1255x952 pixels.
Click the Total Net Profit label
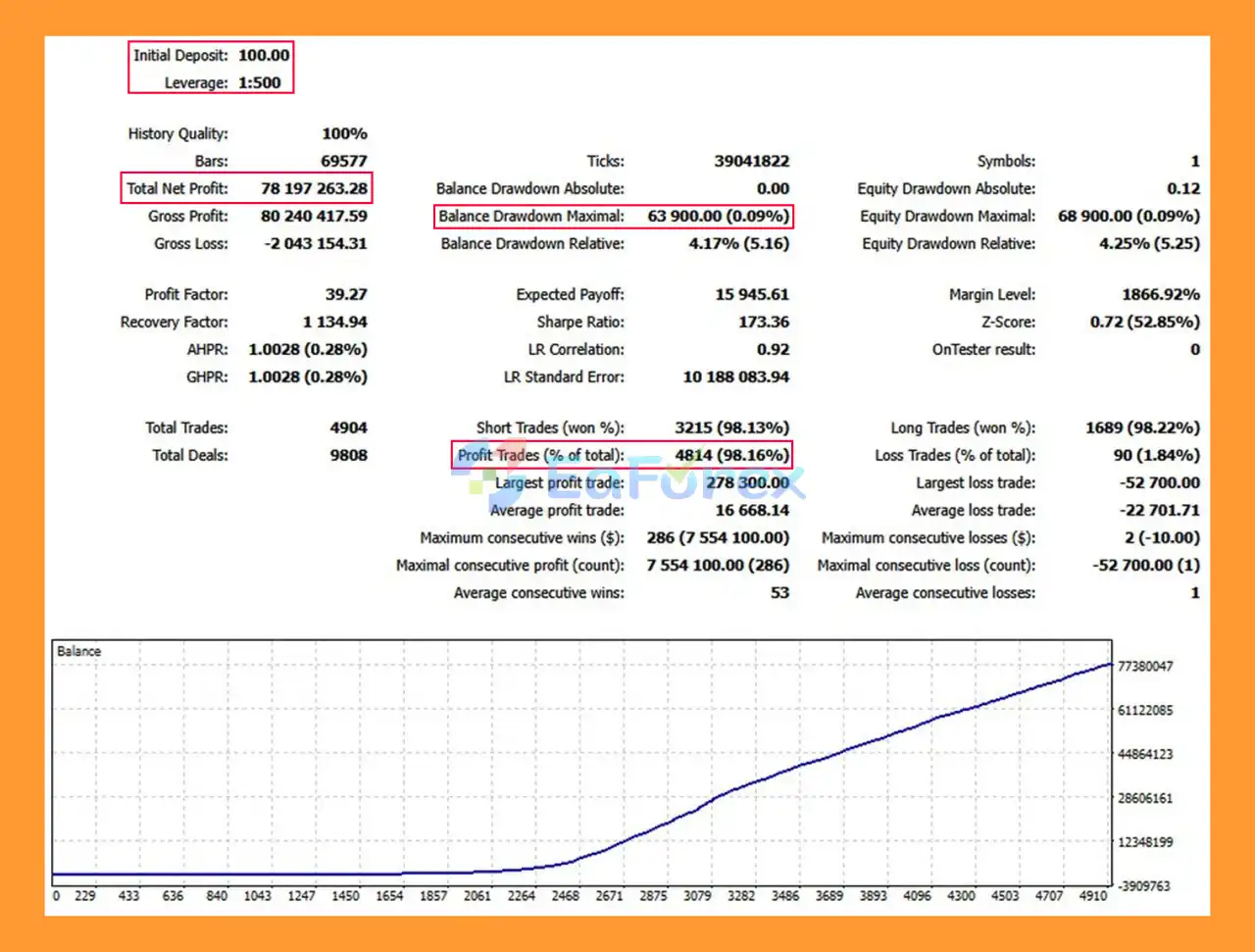click(x=177, y=188)
